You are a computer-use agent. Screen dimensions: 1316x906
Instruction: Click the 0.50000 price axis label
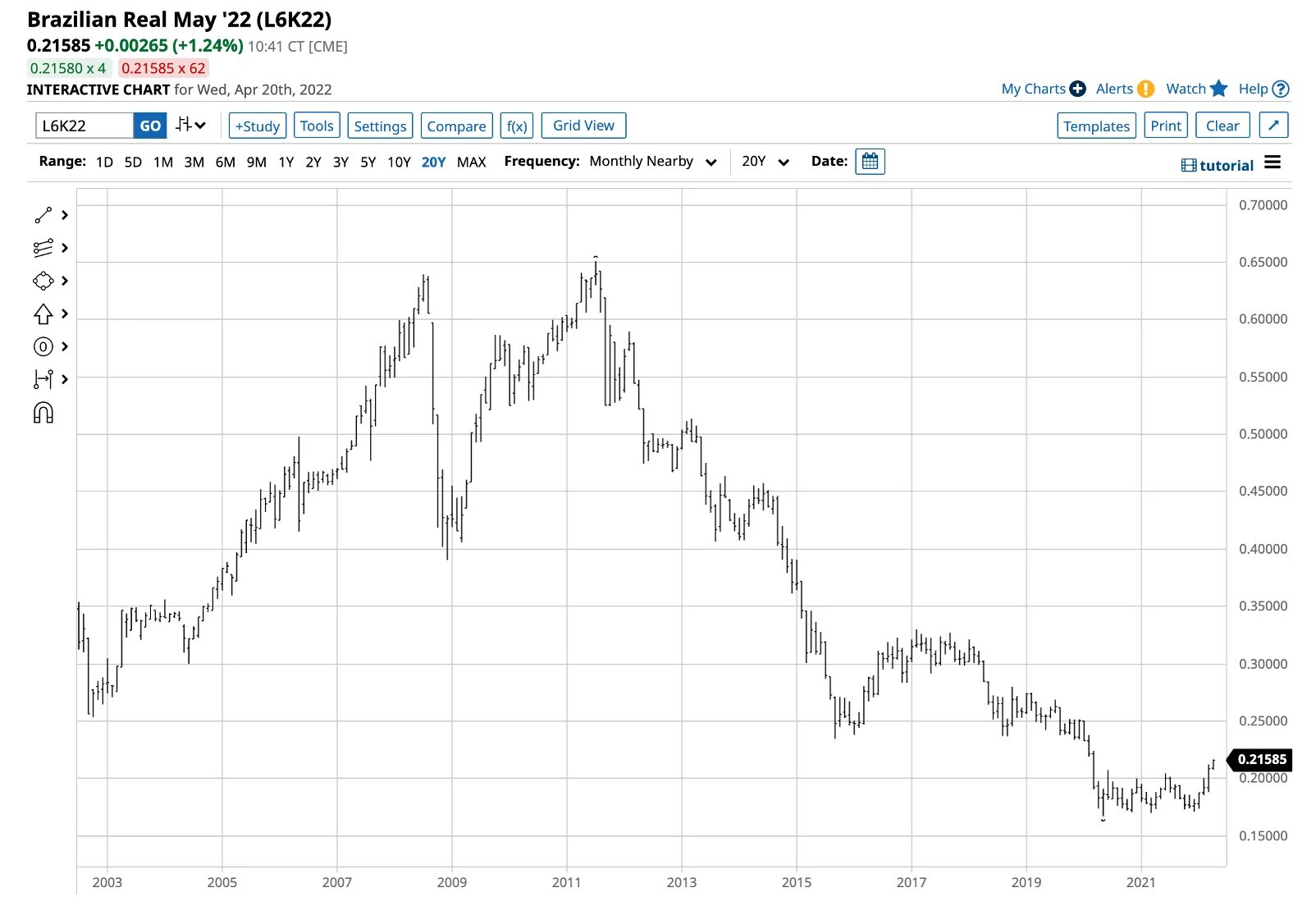(x=1263, y=433)
